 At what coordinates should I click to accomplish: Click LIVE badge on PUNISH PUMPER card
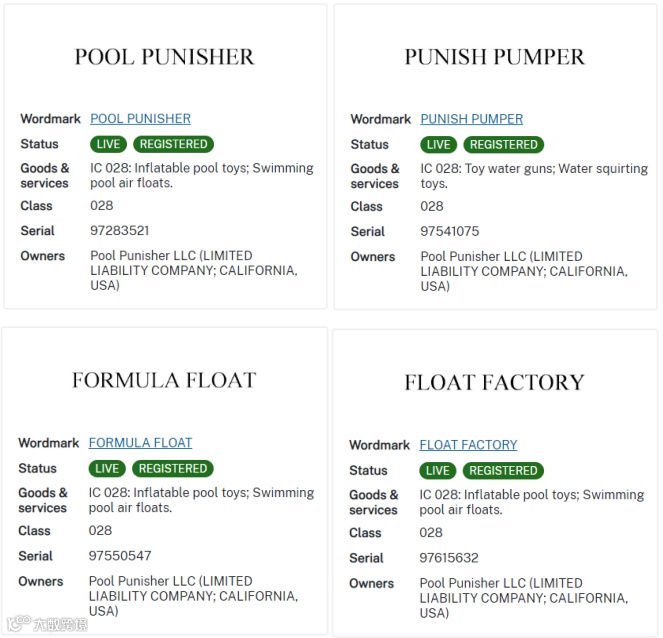[438, 145]
